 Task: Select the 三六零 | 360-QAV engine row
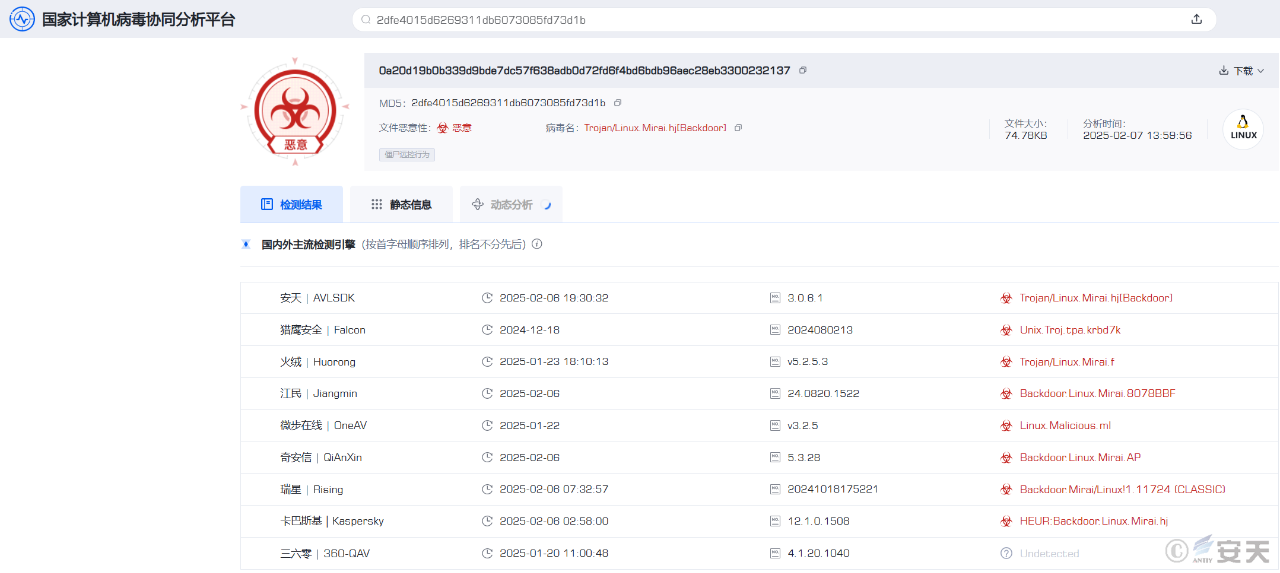pyautogui.click(x=760, y=553)
